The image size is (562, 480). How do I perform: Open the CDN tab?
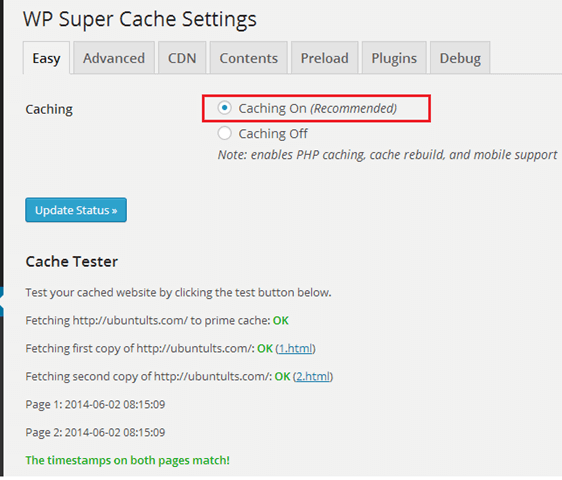[182, 58]
